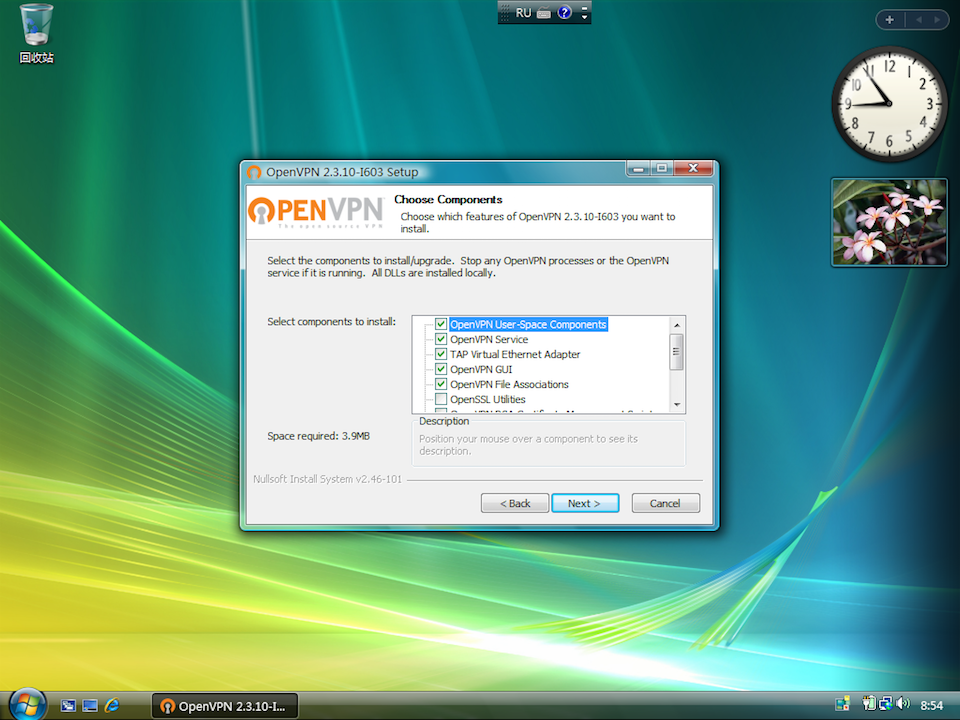Click the Description box text
This screenshot has height=720, width=960.
[x=528, y=445]
